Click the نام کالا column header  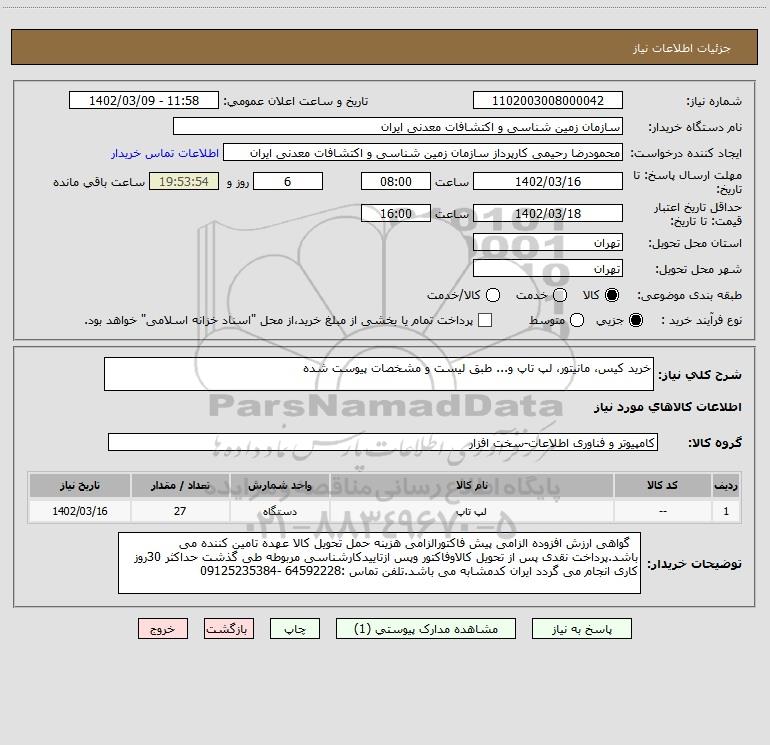click(x=471, y=485)
